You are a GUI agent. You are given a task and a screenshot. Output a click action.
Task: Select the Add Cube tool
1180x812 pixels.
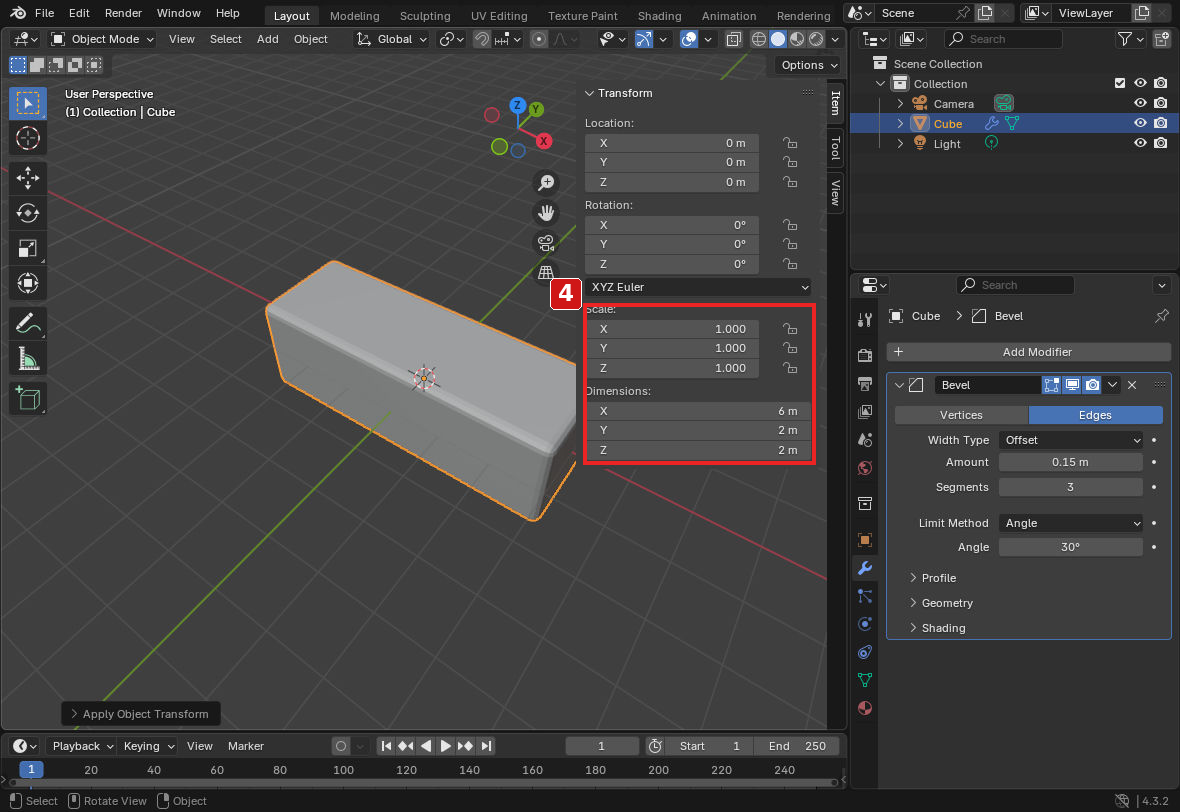(x=28, y=399)
